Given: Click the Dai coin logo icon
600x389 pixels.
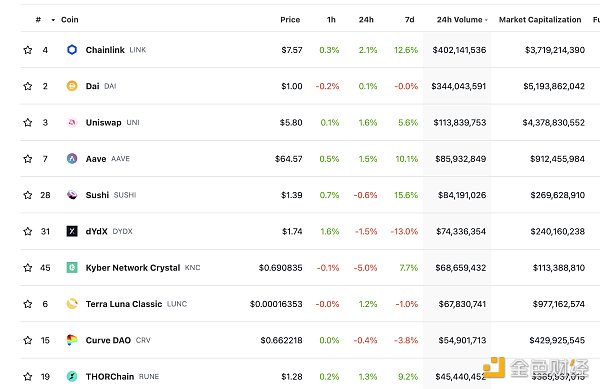Looking at the screenshot, I should pyautogui.click(x=72, y=86).
